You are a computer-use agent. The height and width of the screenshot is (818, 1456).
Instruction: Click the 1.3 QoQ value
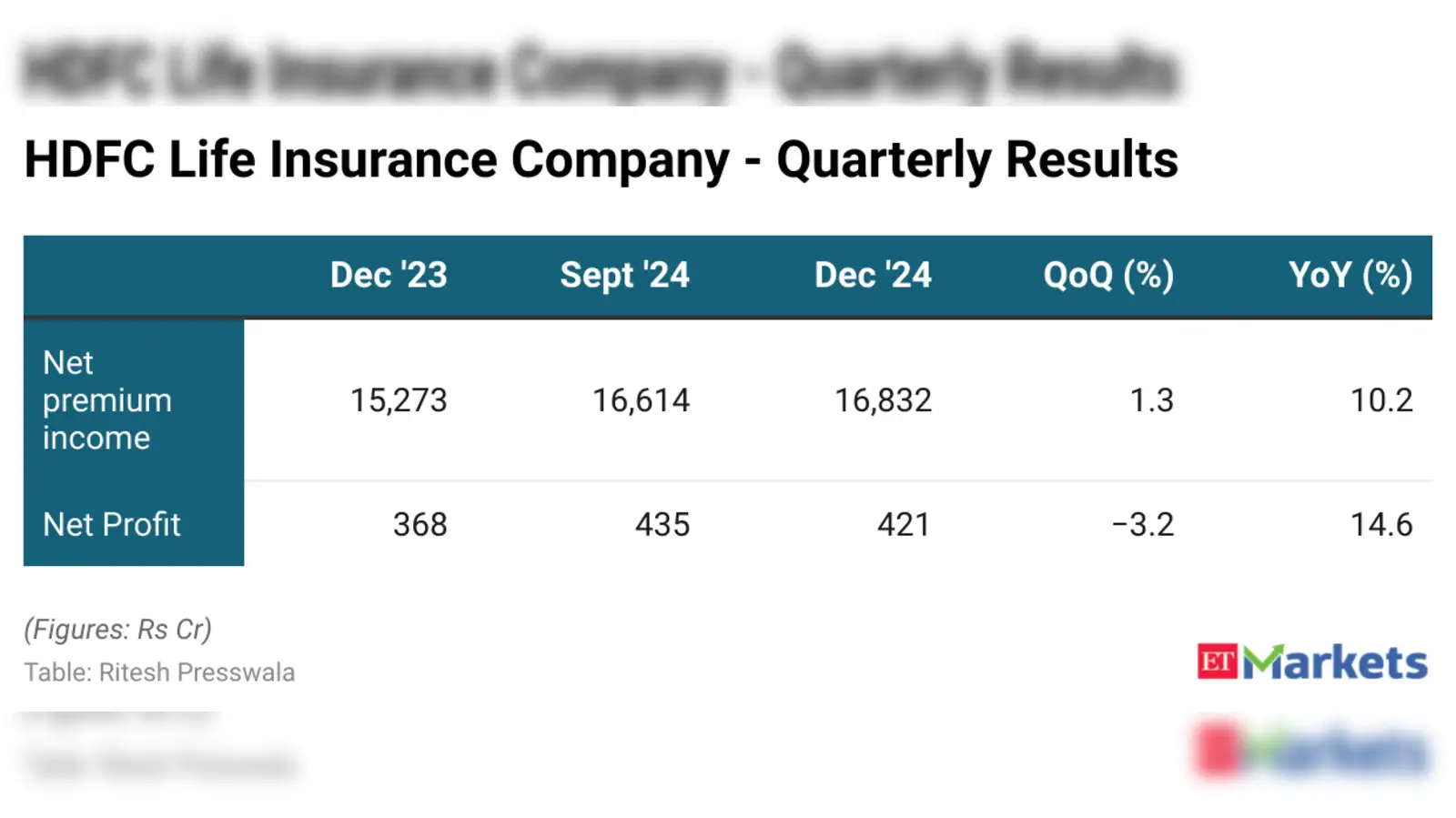point(1151,400)
